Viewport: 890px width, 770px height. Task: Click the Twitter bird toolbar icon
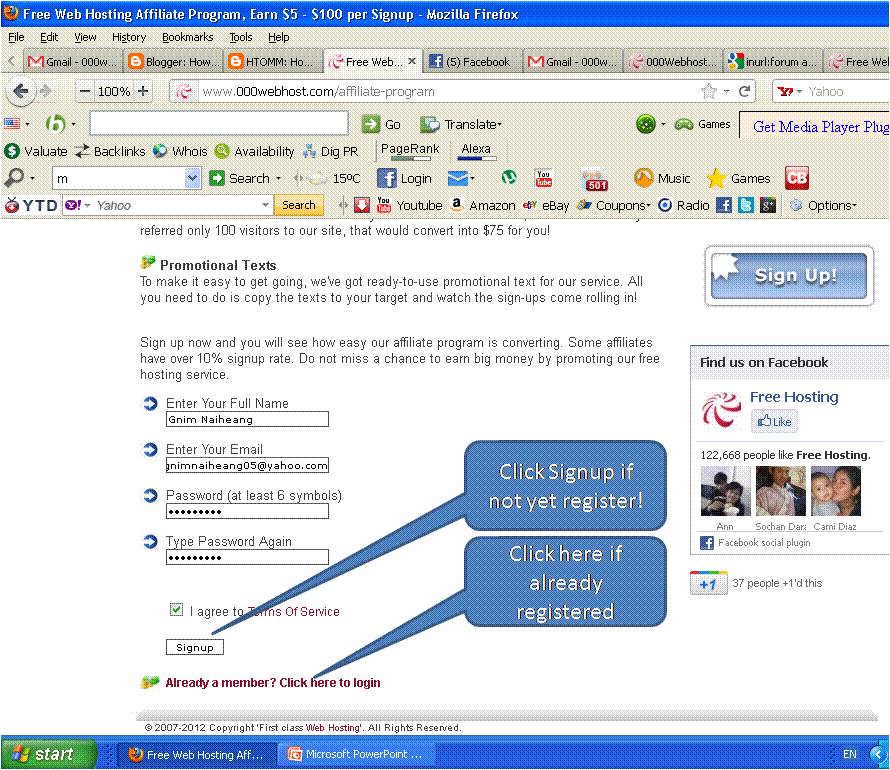746,205
